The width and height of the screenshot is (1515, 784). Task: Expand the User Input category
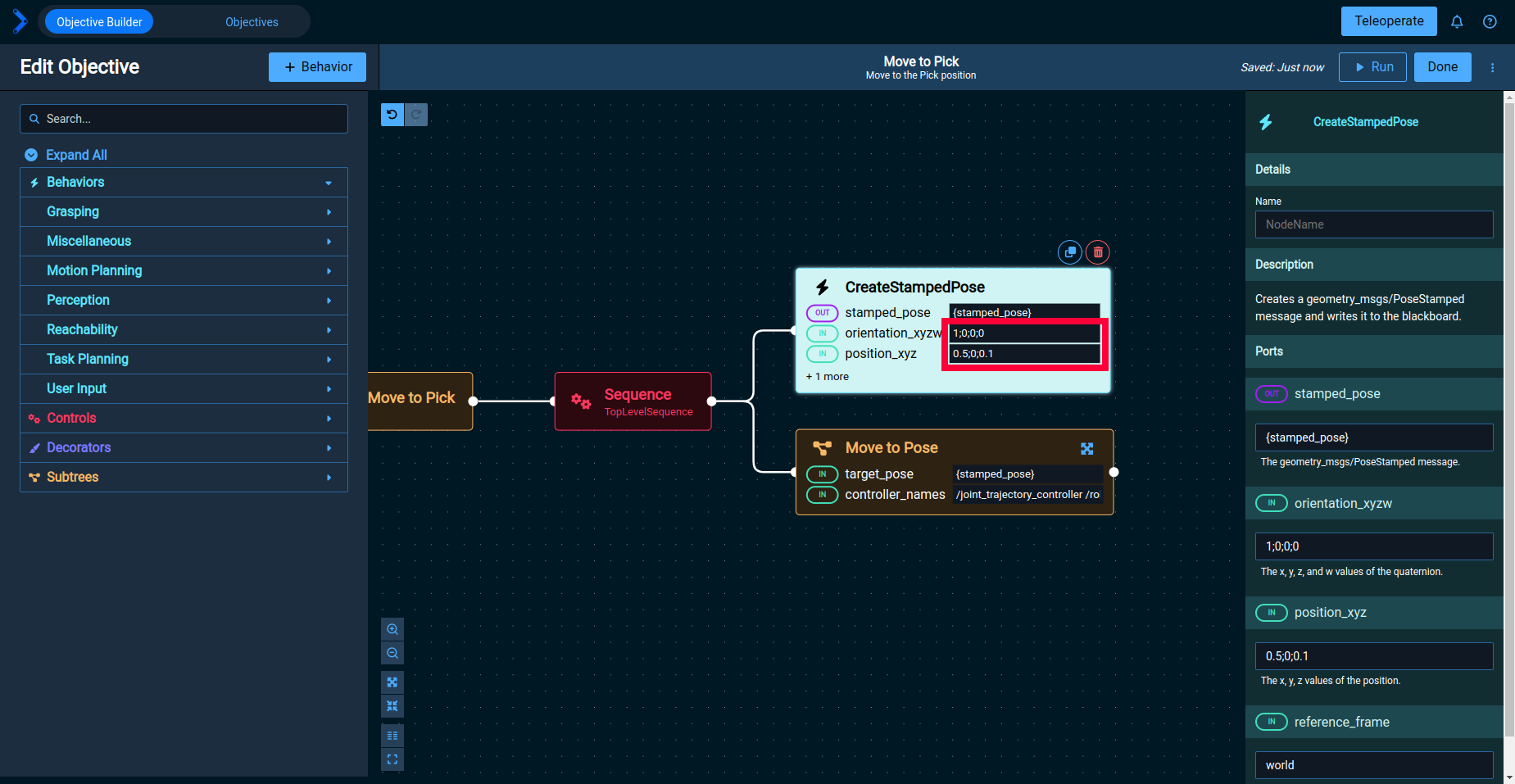[x=184, y=388]
